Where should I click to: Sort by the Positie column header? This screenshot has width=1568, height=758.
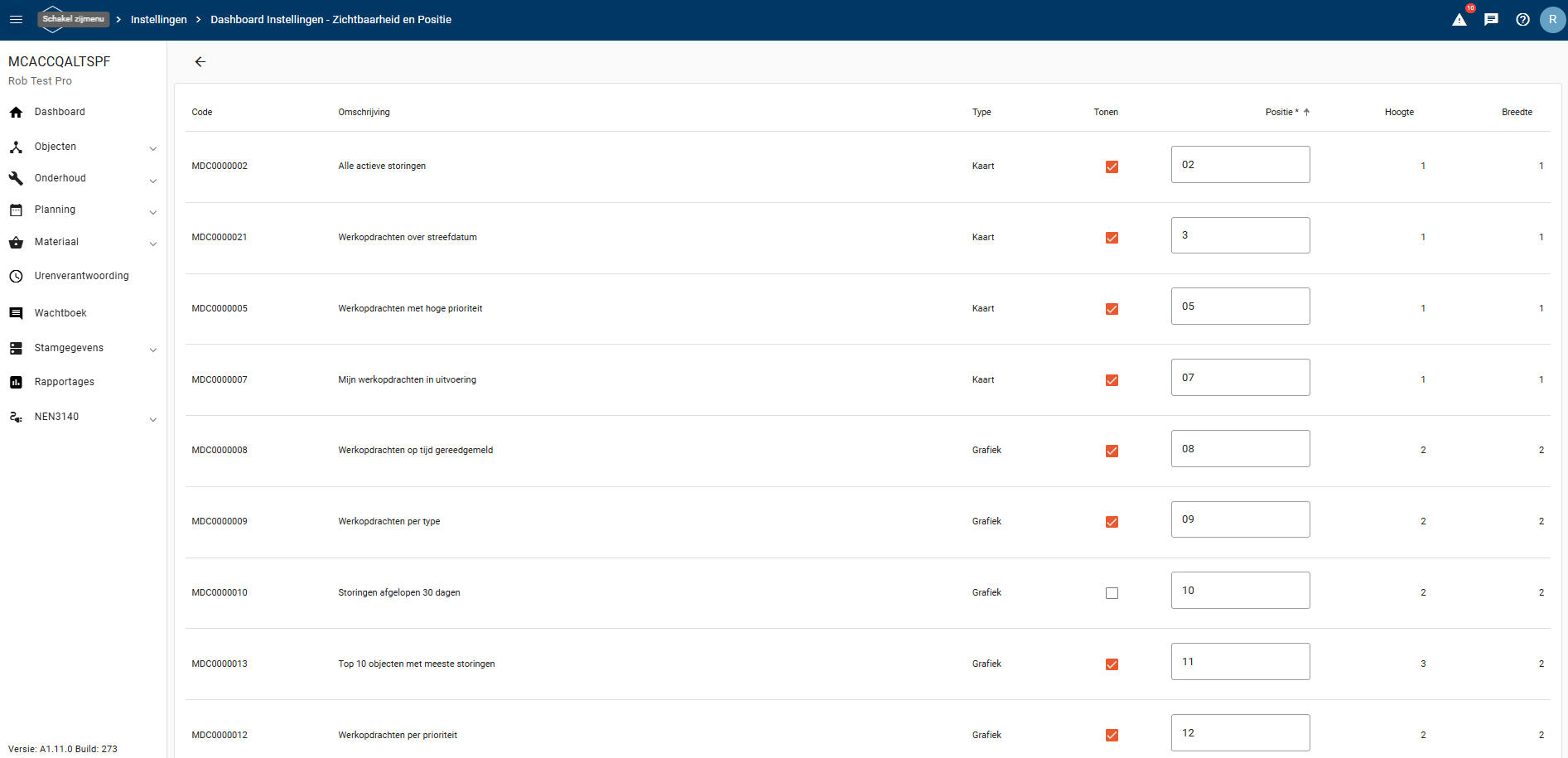click(x=1281, y=112)
